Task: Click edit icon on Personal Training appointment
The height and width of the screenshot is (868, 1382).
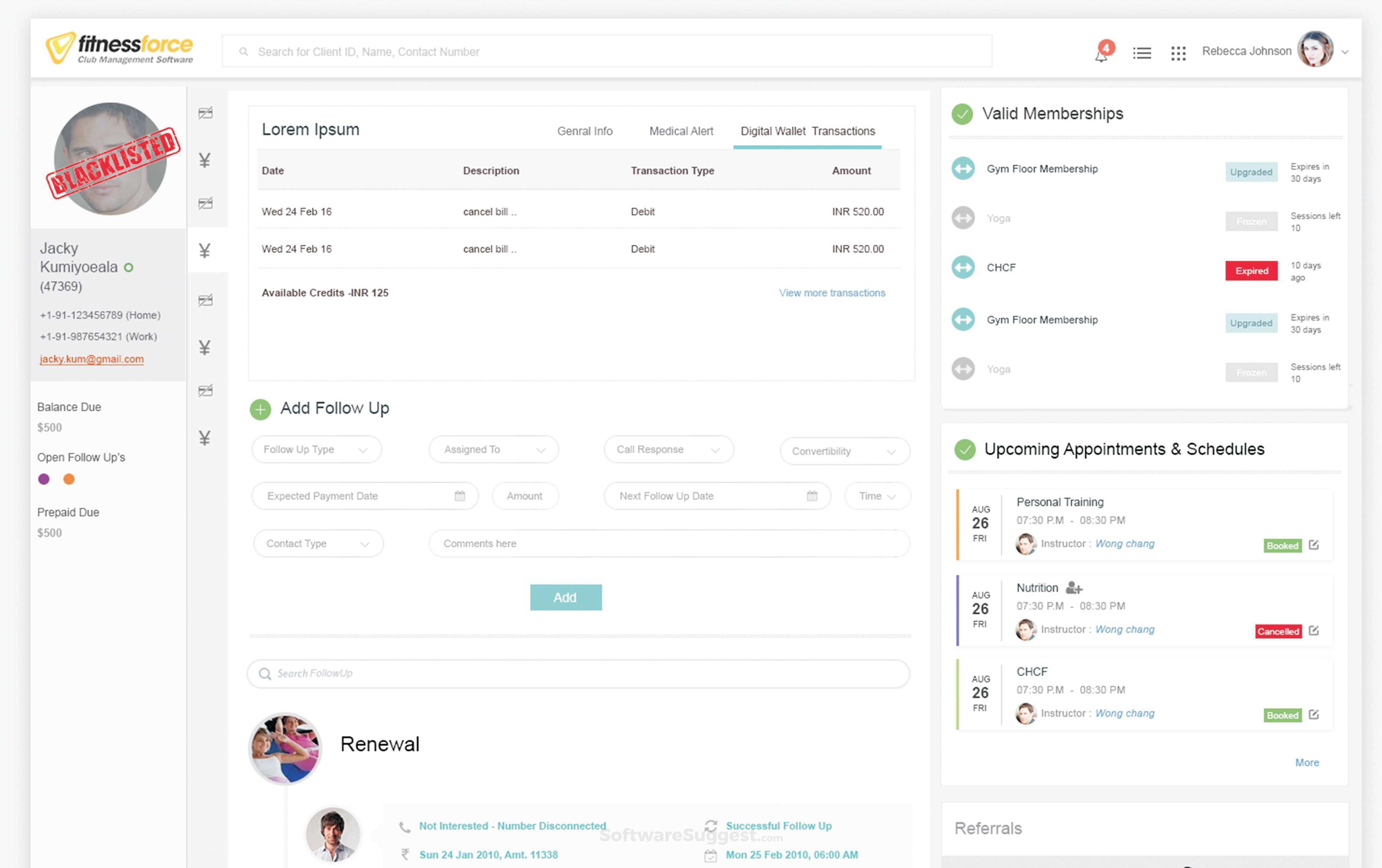Action: click(1313, 545)
